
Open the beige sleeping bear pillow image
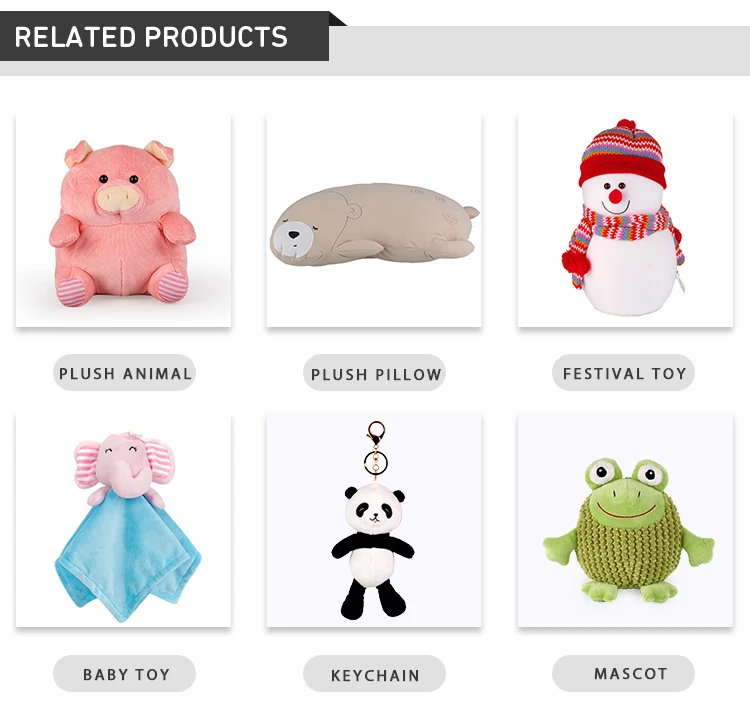[374, 221]
